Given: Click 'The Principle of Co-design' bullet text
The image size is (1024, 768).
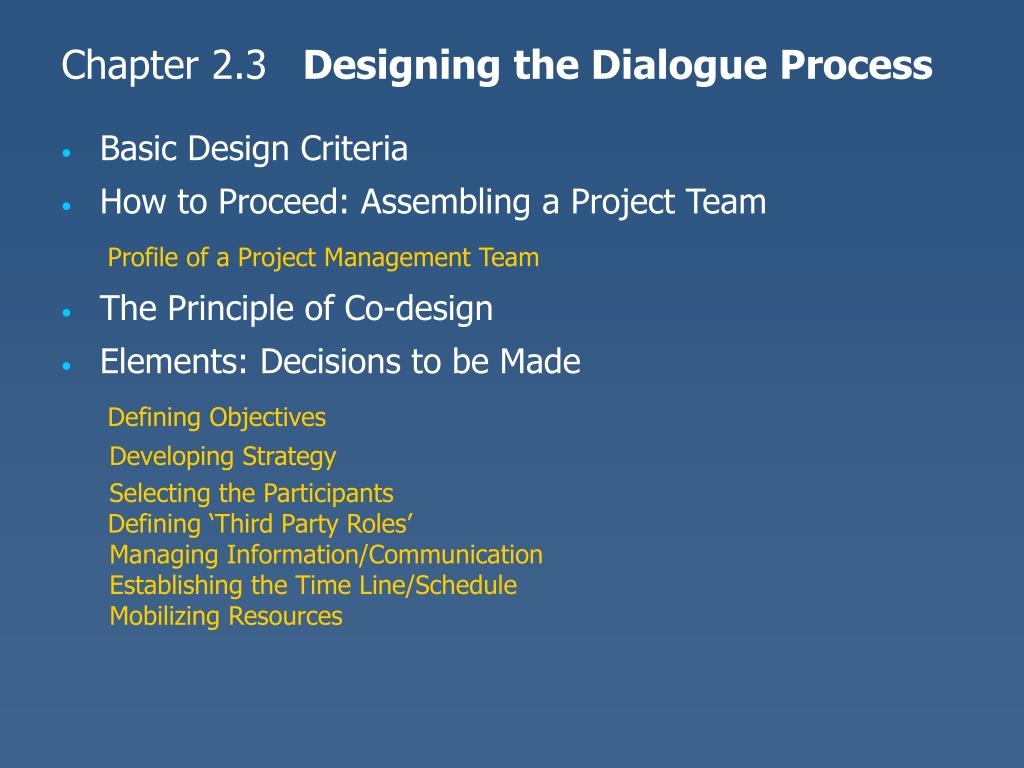Looking at the screenshot, I should [296, 309].
